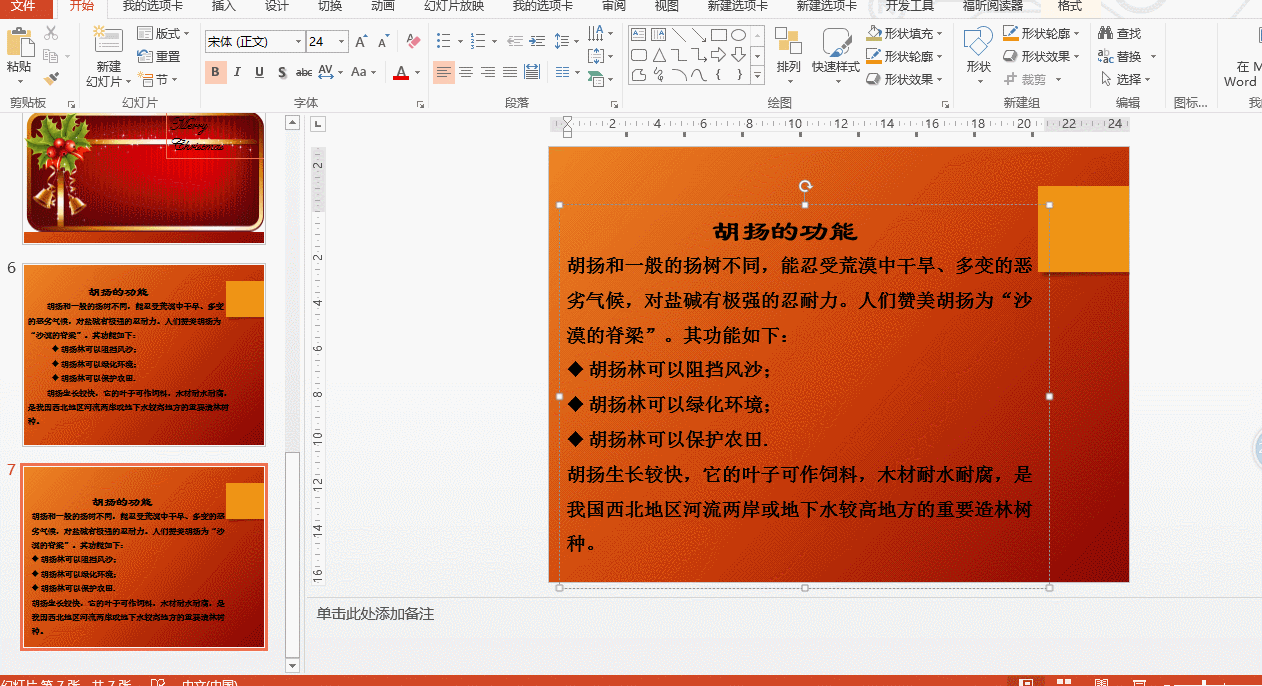
Task: Switch to the Format (格式) tab
Action: [1070, 6]
